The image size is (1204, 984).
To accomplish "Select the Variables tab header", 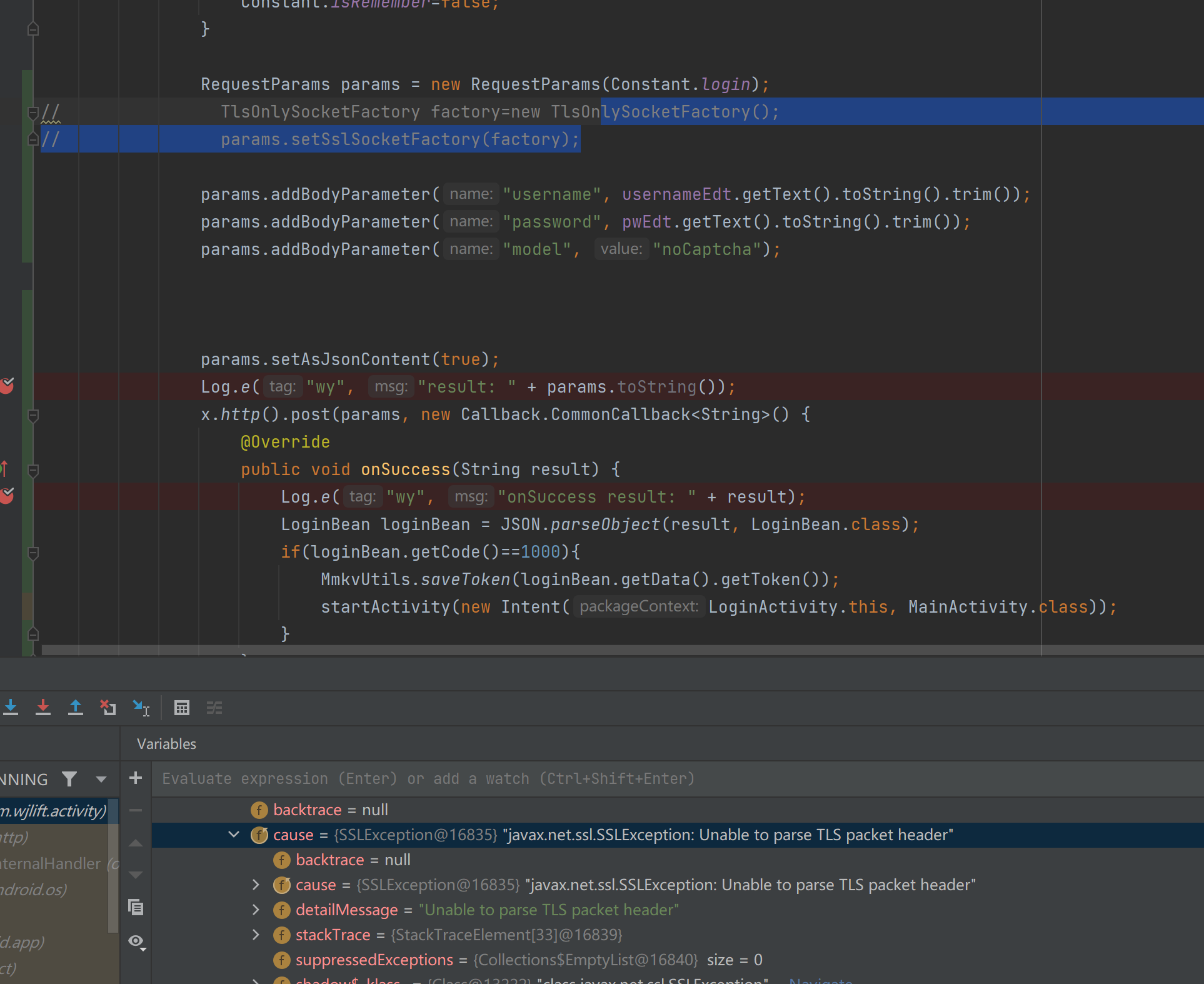I will coord(165,743).
